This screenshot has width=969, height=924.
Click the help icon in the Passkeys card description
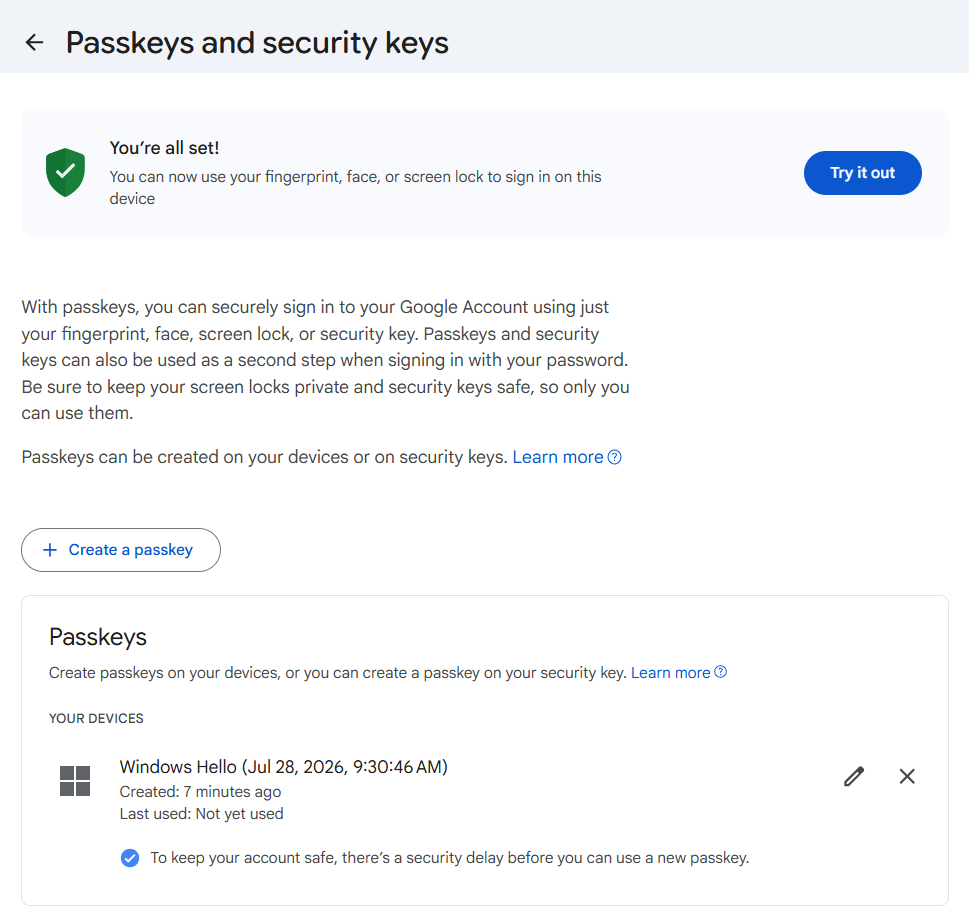(x=721, y=672)
